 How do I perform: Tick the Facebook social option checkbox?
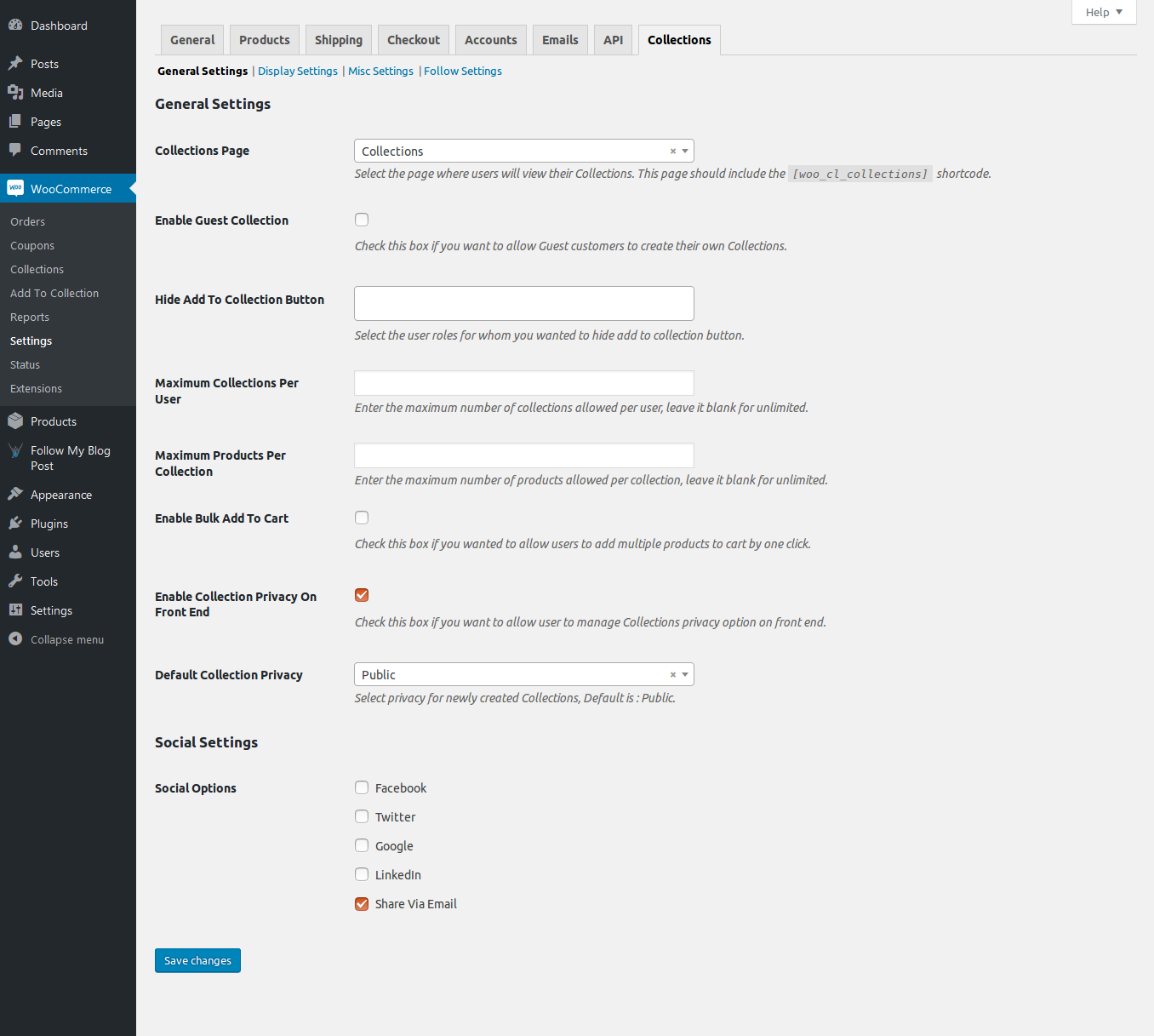[x=362, y=788]
